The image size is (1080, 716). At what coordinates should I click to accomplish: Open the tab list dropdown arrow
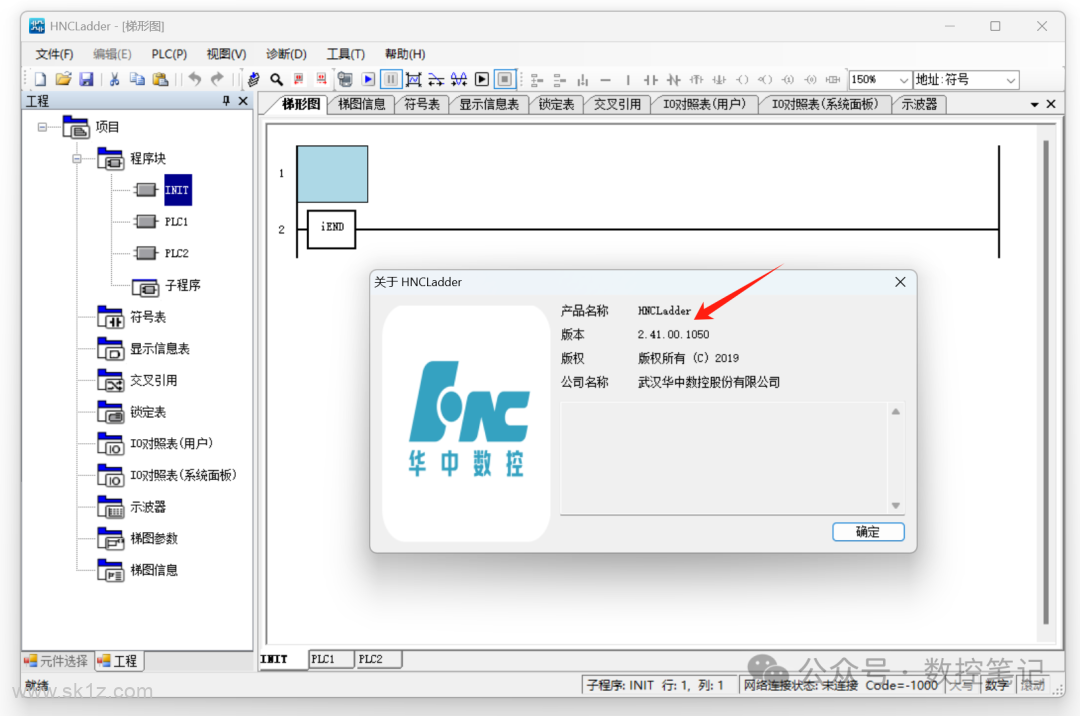pyautogui.click(x=1035, y=105)
